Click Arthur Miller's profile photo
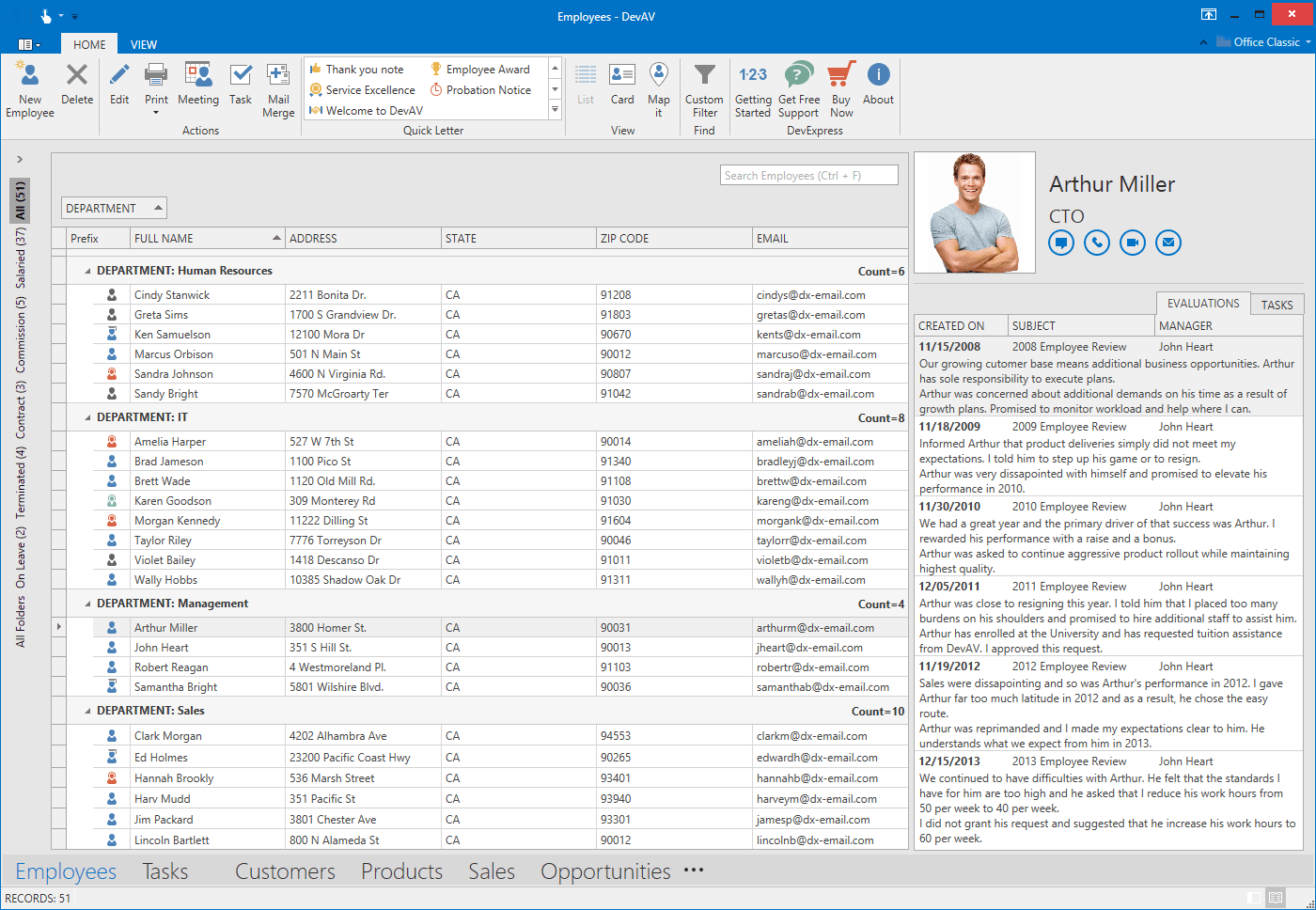 point(975,212)
